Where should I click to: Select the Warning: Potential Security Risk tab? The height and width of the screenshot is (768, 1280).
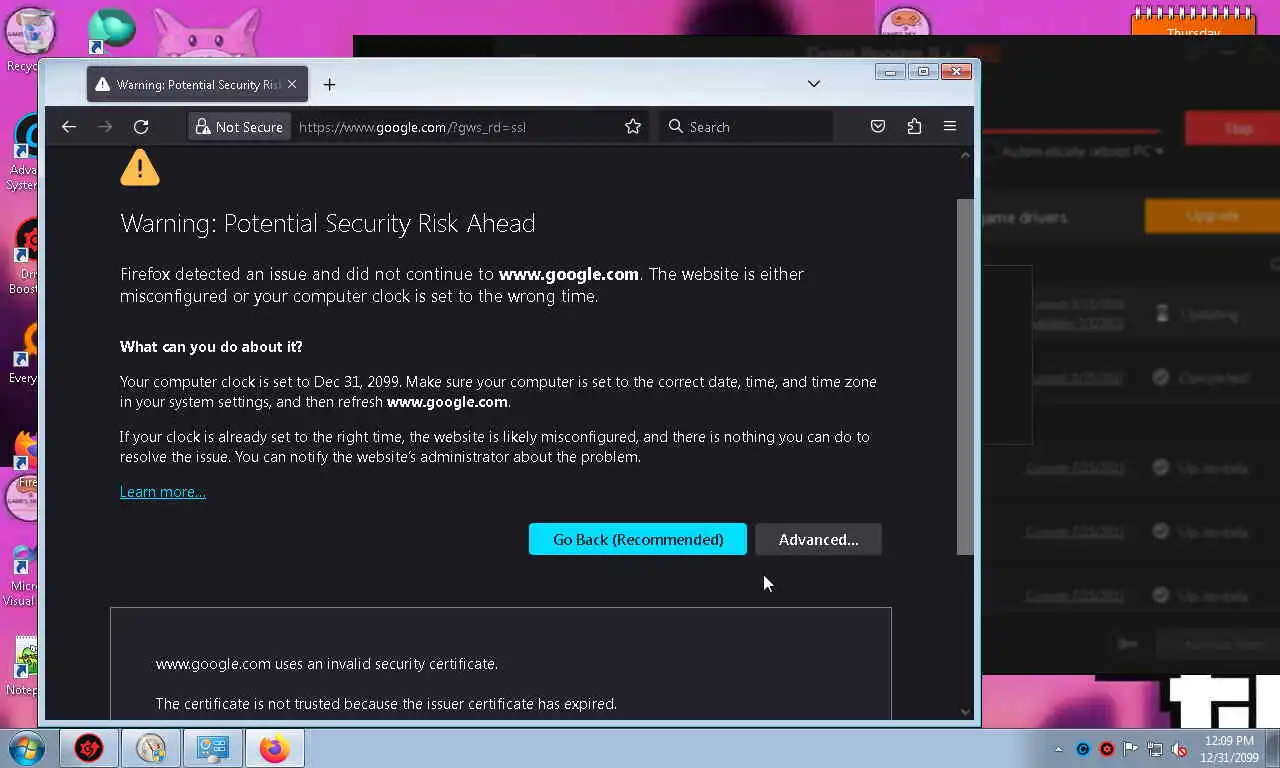pyautogui.click(x=198, y=85)
